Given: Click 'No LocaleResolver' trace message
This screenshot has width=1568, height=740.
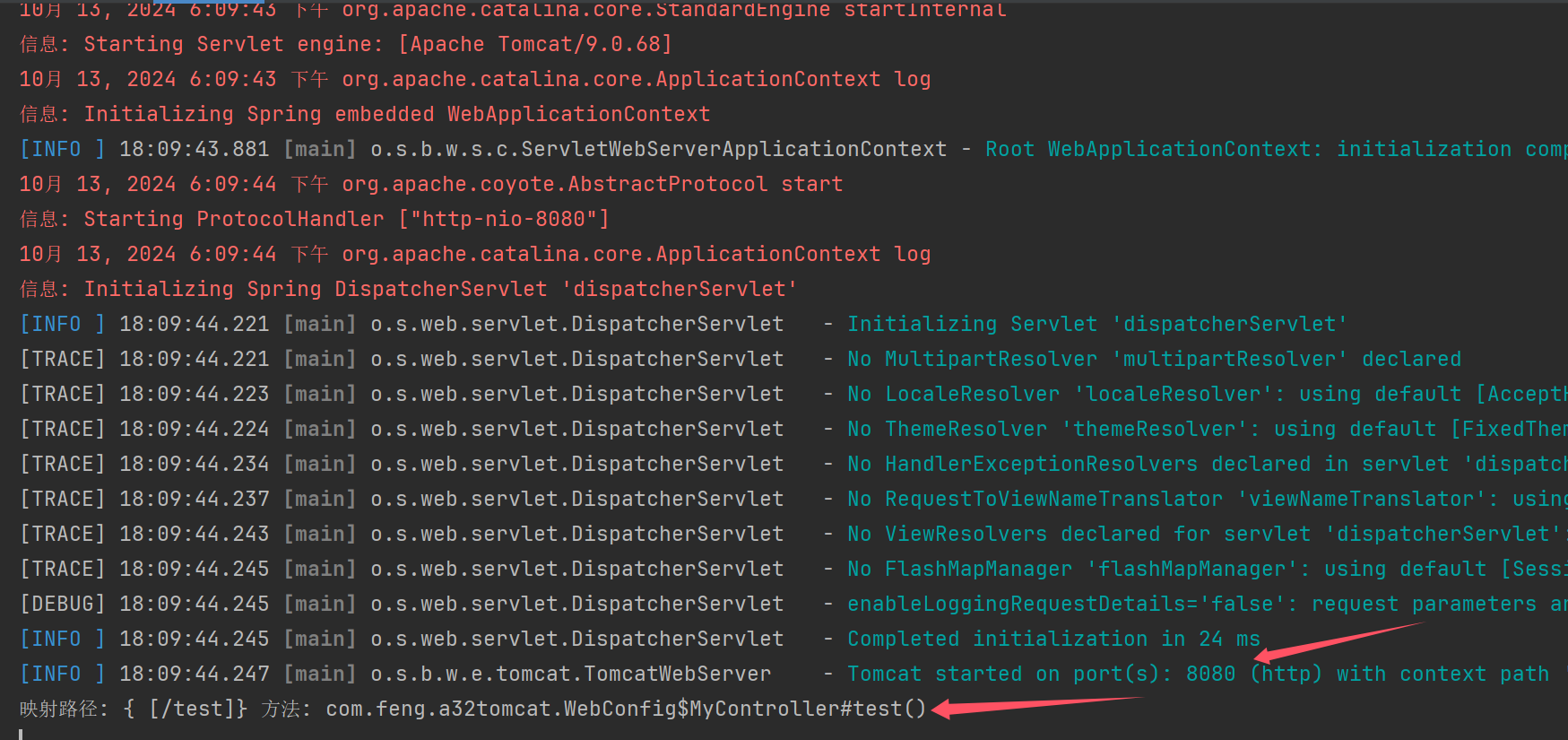Looking at the screenshot, I should [x=1208, y=394].
